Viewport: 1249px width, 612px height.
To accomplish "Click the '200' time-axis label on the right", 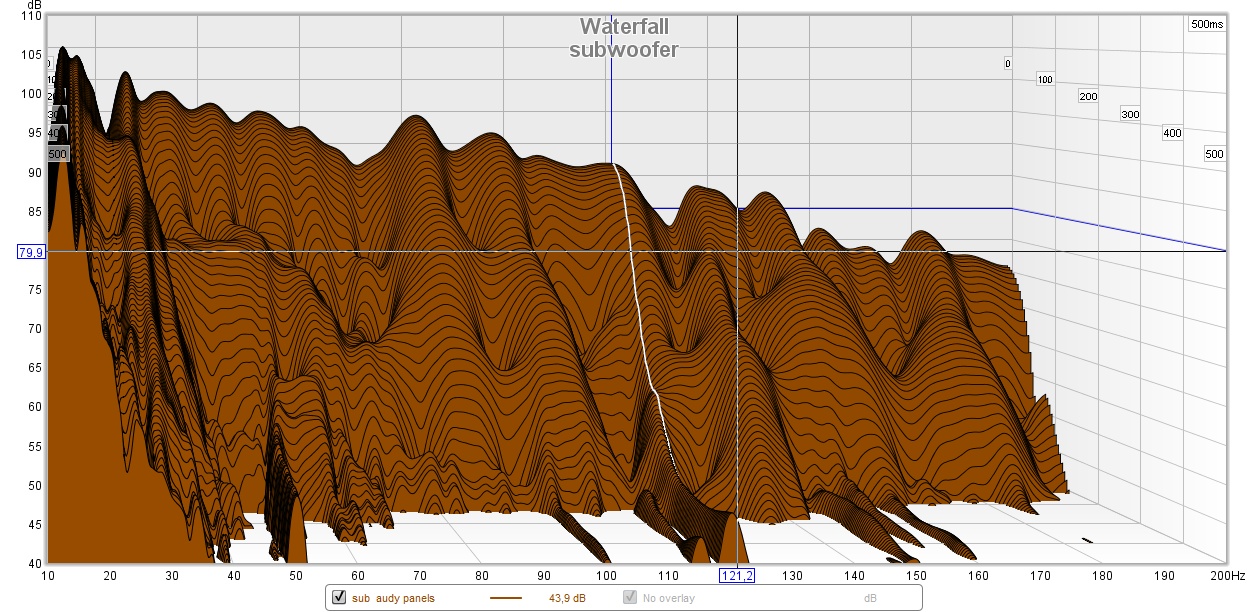I will [1088, 97].
